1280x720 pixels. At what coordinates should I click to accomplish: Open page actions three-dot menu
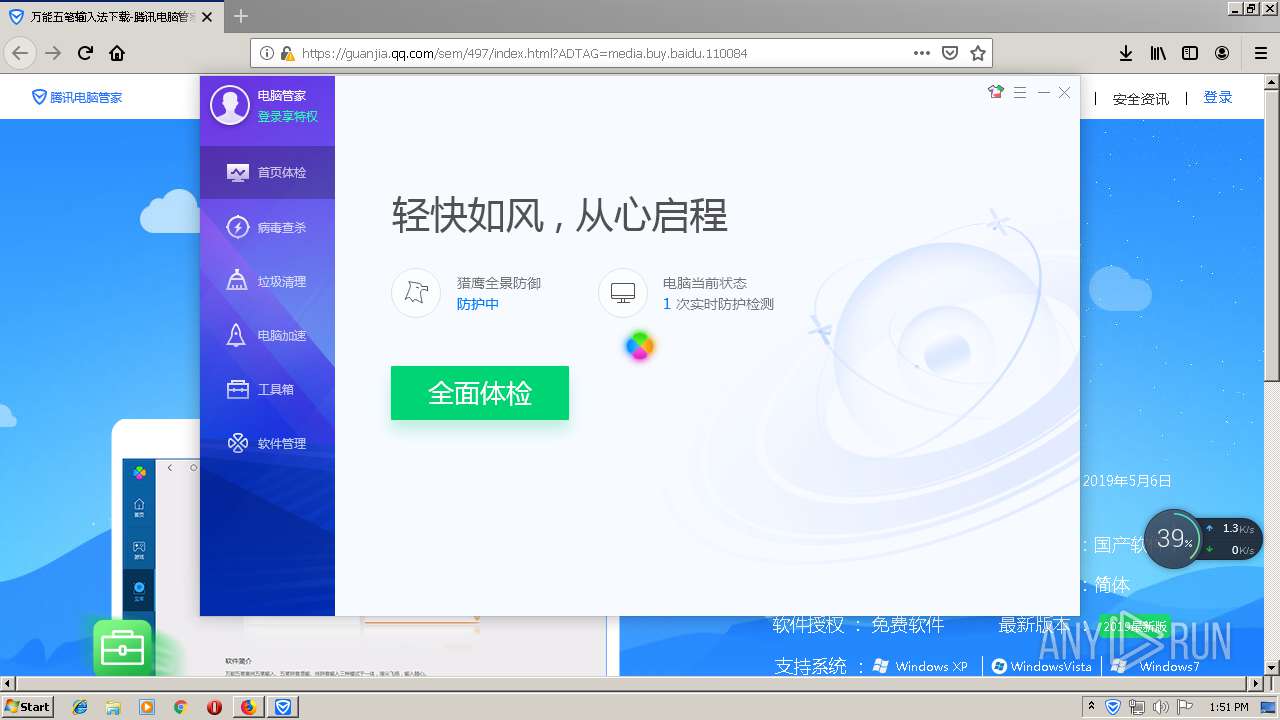click(x=922, y=53)
